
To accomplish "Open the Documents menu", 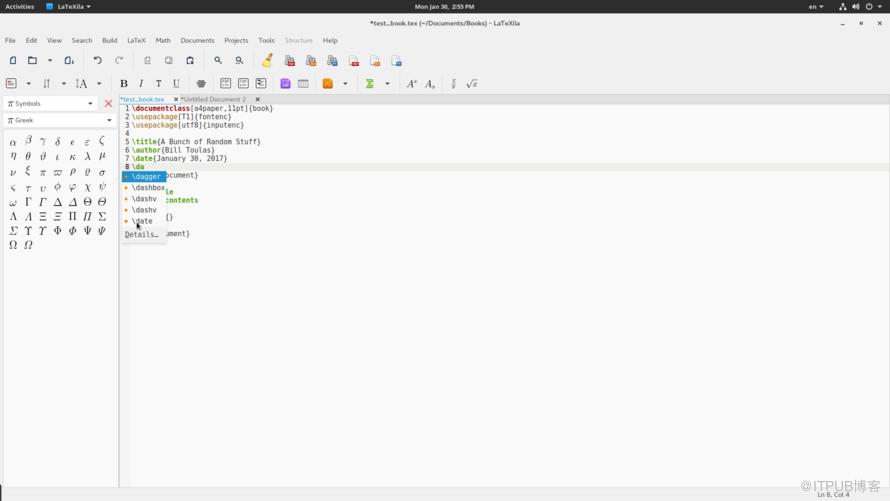I will [x=198, y=41].
